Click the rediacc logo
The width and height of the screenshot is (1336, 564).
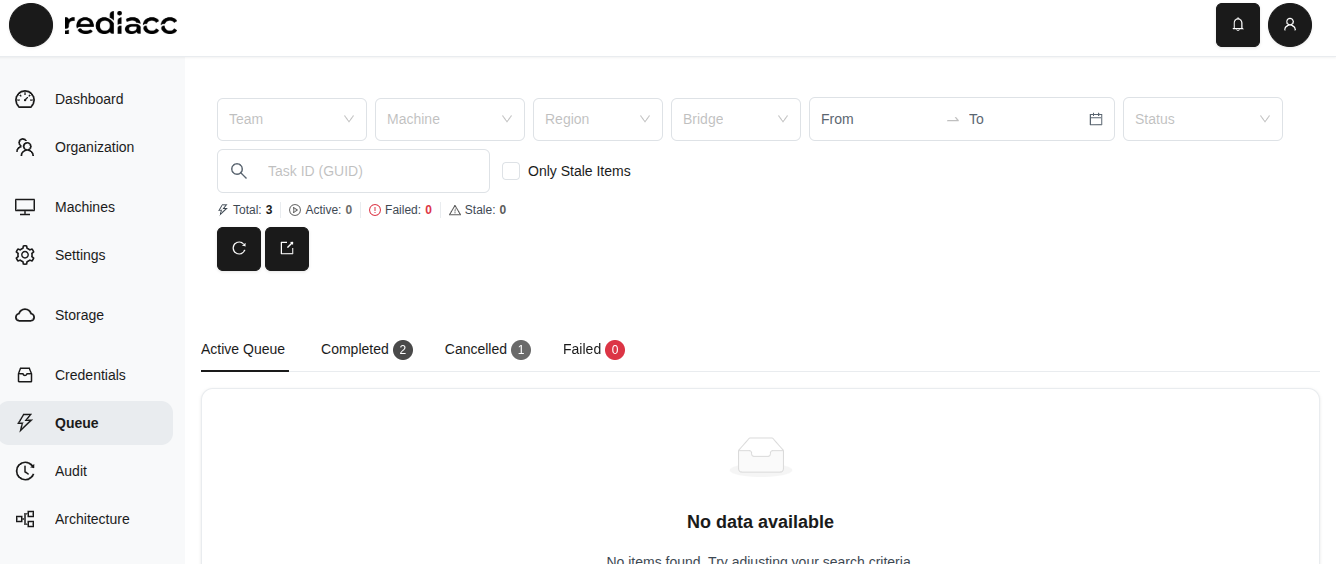[94, 25]
